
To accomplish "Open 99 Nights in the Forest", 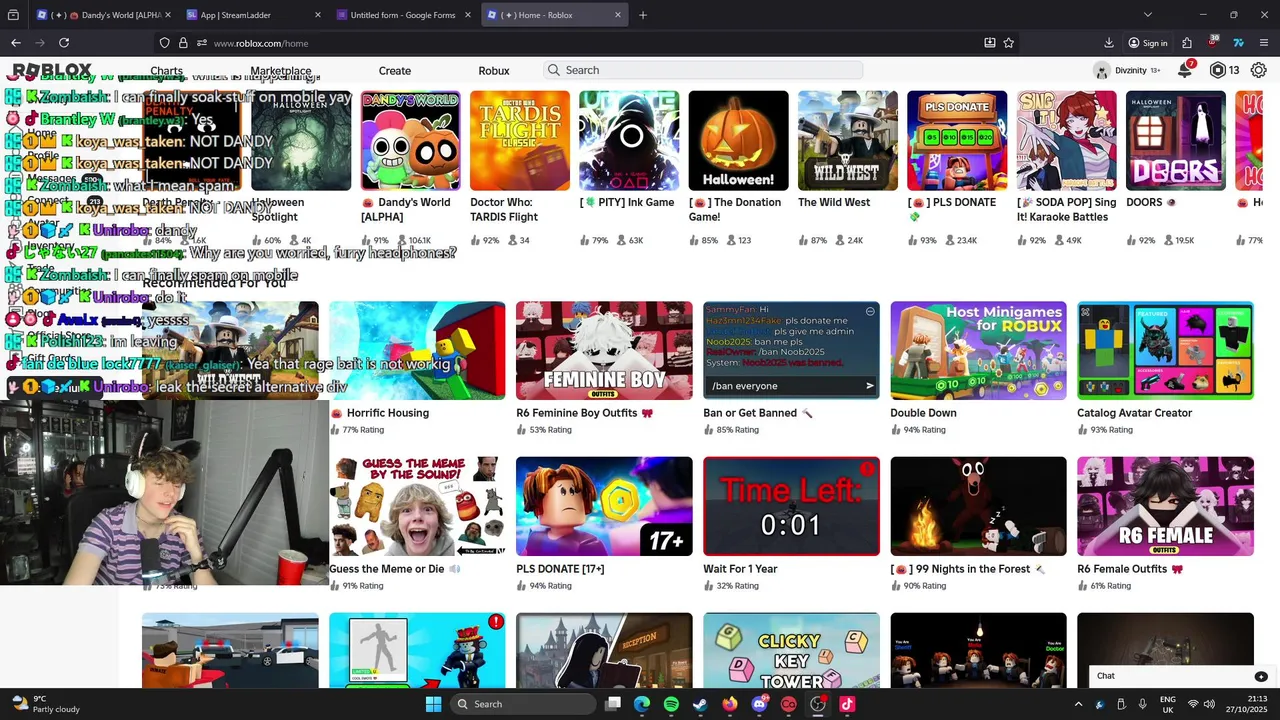I will [x=978, y=506].
